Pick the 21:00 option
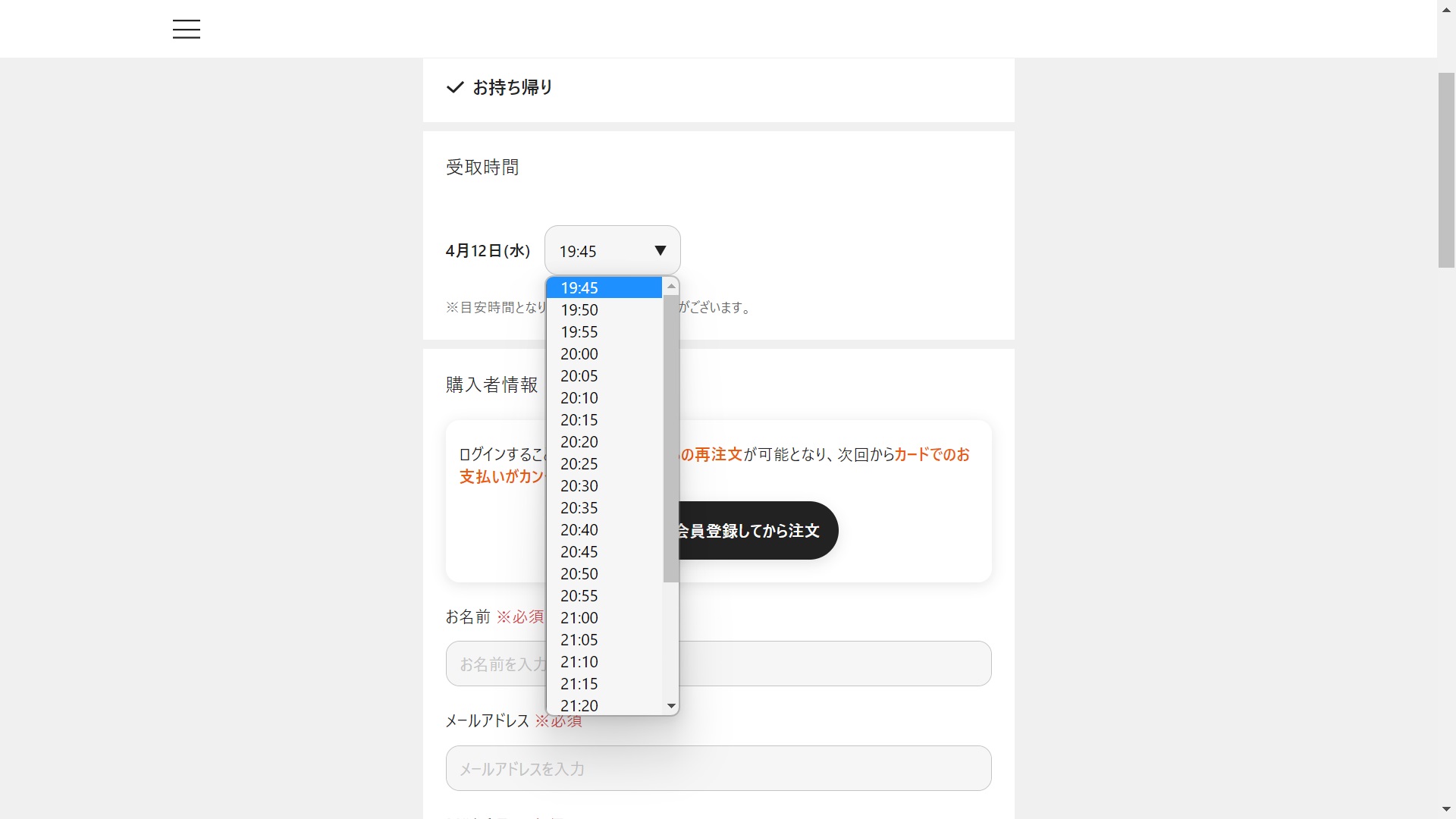 604,617
